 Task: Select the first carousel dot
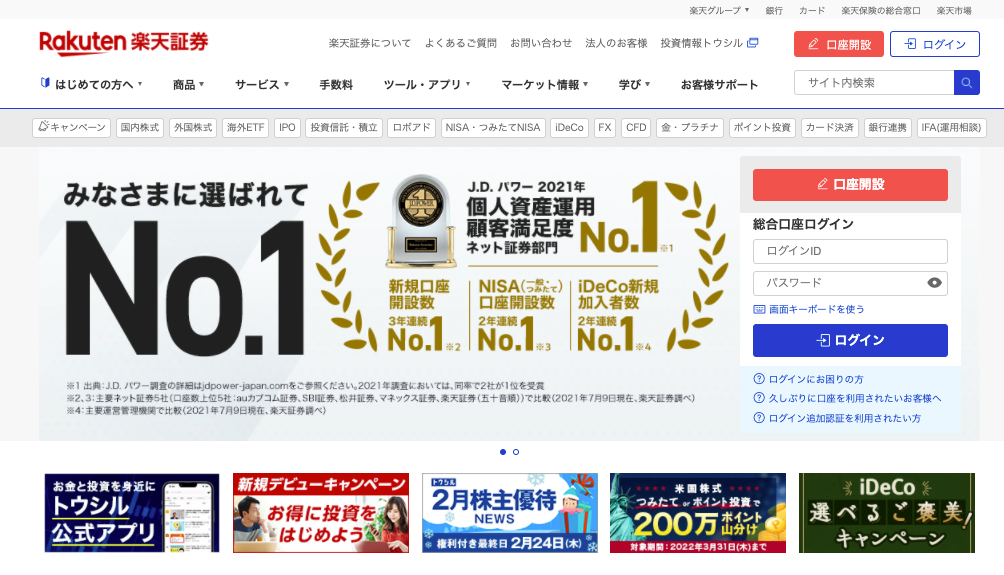(503, 452)
